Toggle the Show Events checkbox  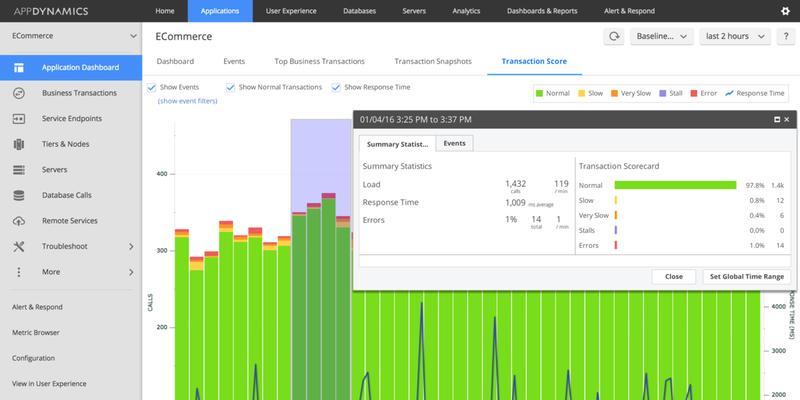pos(151,87)
